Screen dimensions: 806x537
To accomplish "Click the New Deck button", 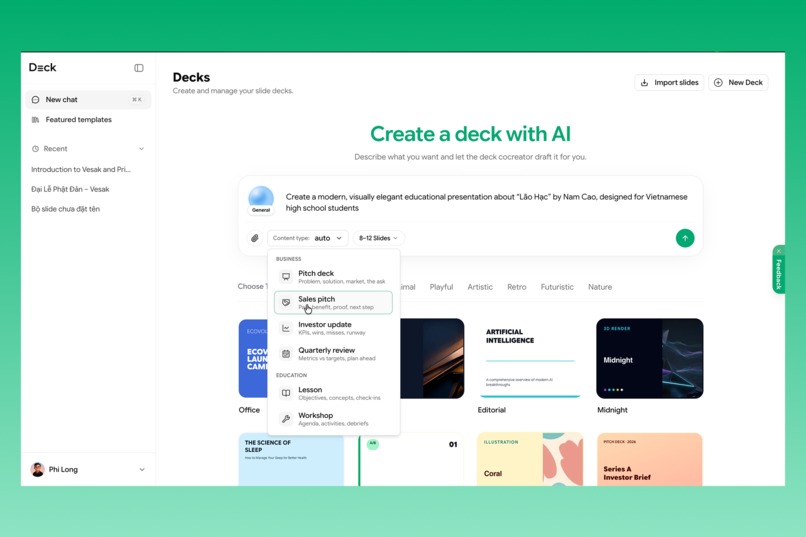I will click(738, 83).
